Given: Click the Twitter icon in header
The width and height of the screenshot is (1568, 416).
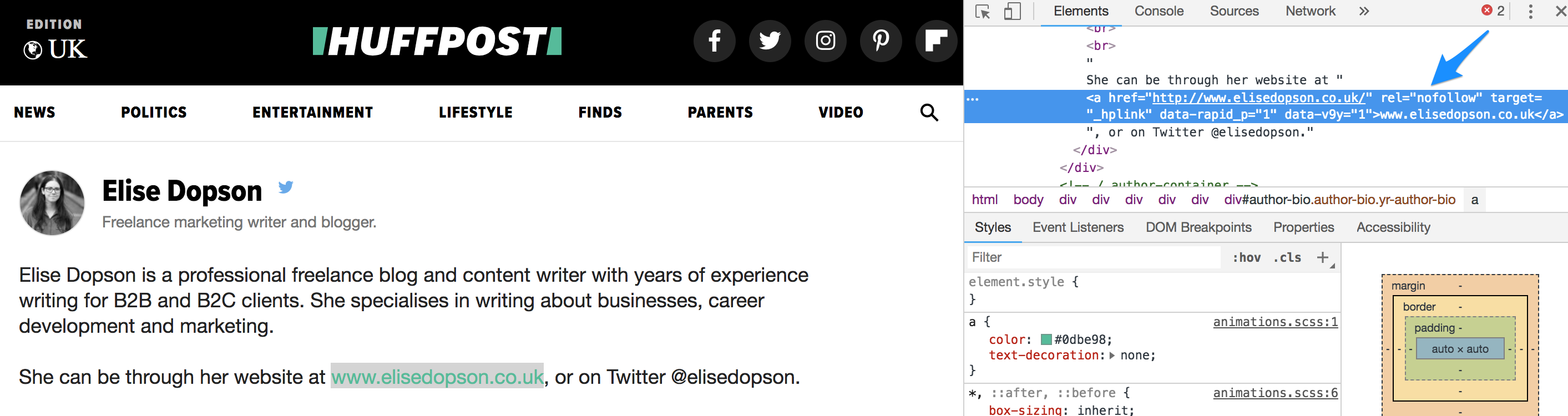Looking at the screenshot, I should [x=770, y=42].
